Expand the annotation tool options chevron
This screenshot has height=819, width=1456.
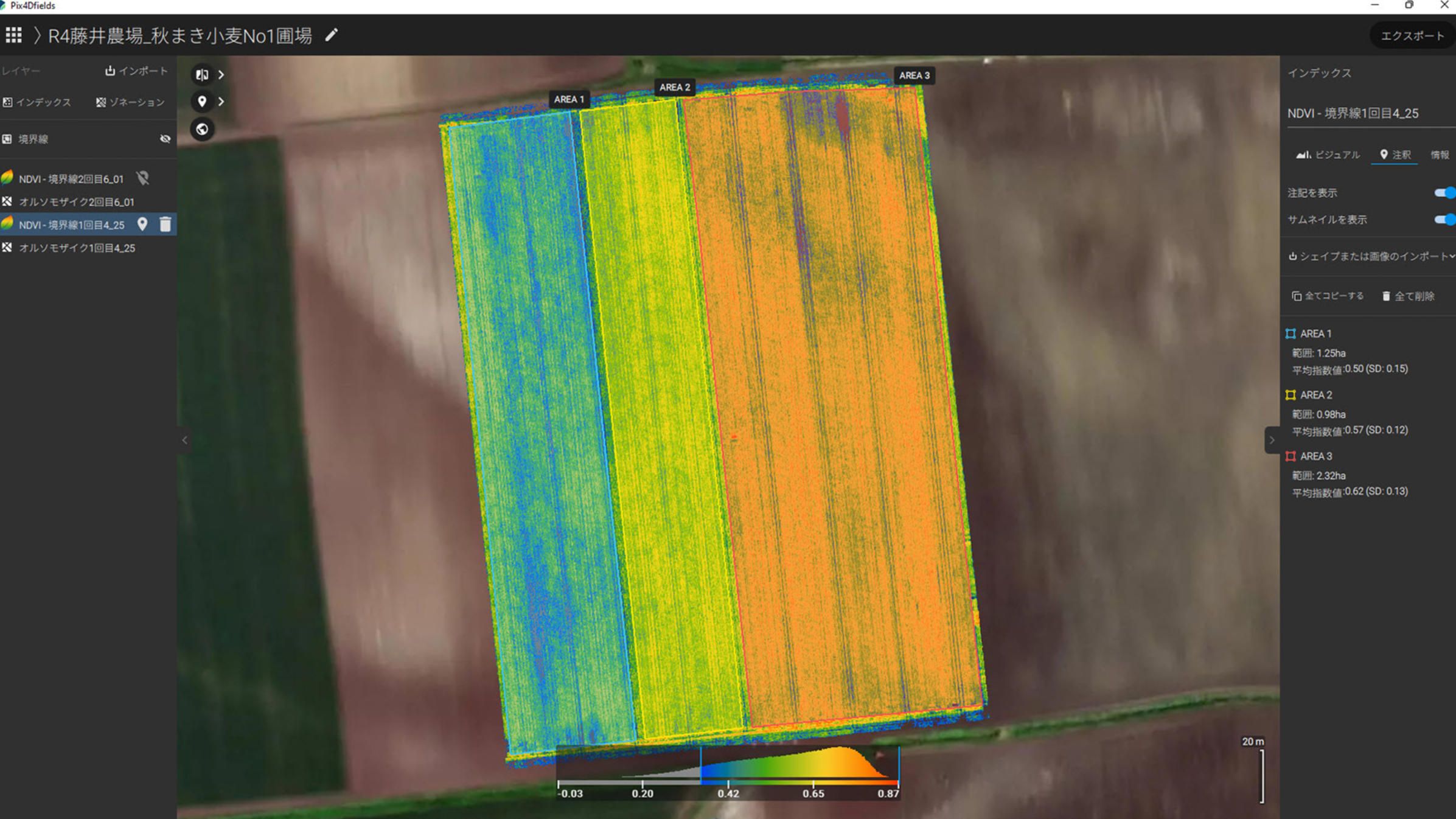(x=221, y=102)
